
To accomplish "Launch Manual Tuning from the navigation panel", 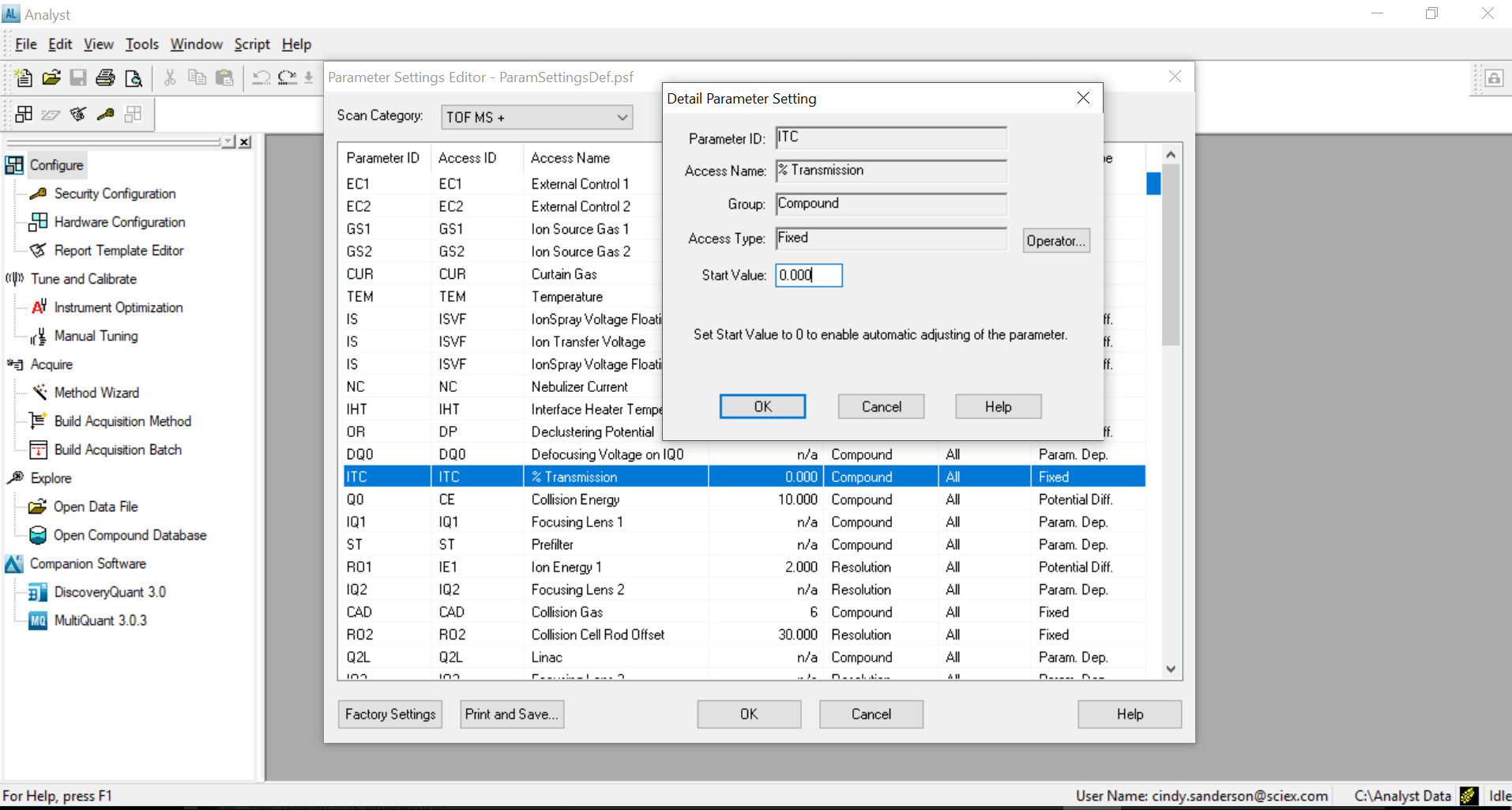I will click(96, 336).
